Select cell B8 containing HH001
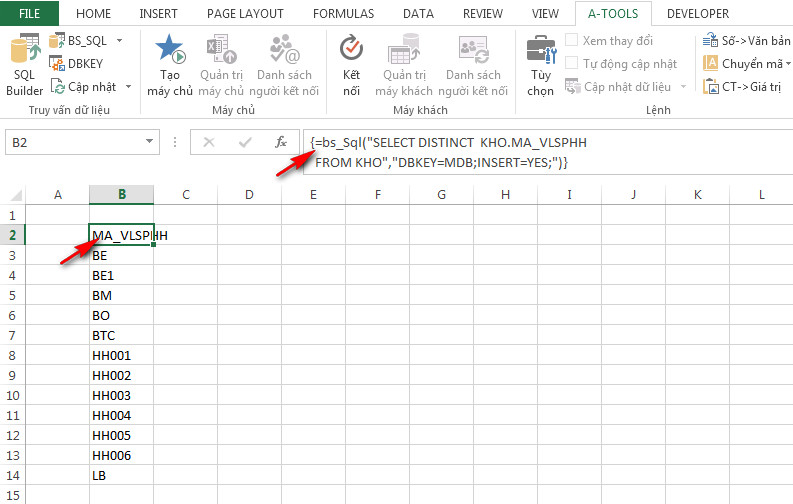This screenshot has height=504, width=793. [x=121, y=355]
